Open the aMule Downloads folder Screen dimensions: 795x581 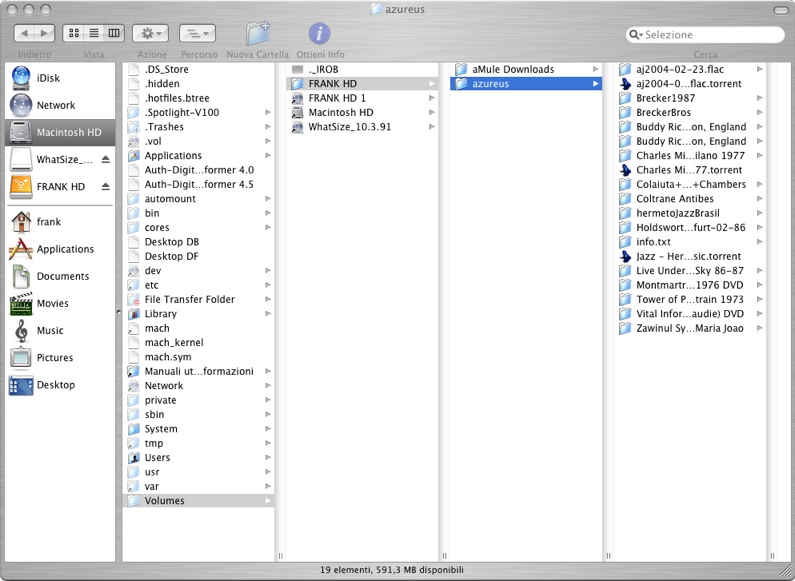click(x=526, y=69)
